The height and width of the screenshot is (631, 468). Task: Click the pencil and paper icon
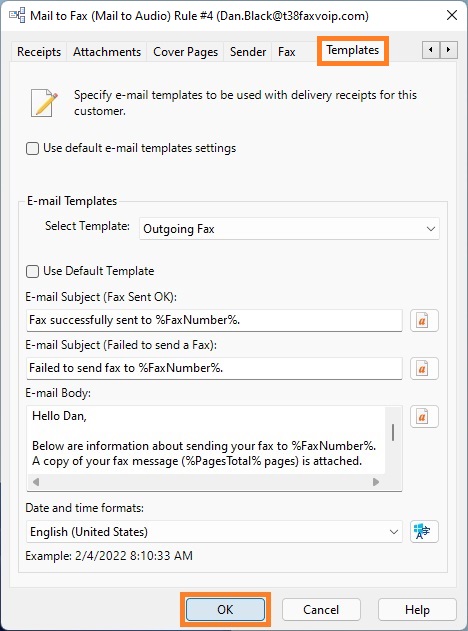(x=44, y=103)
